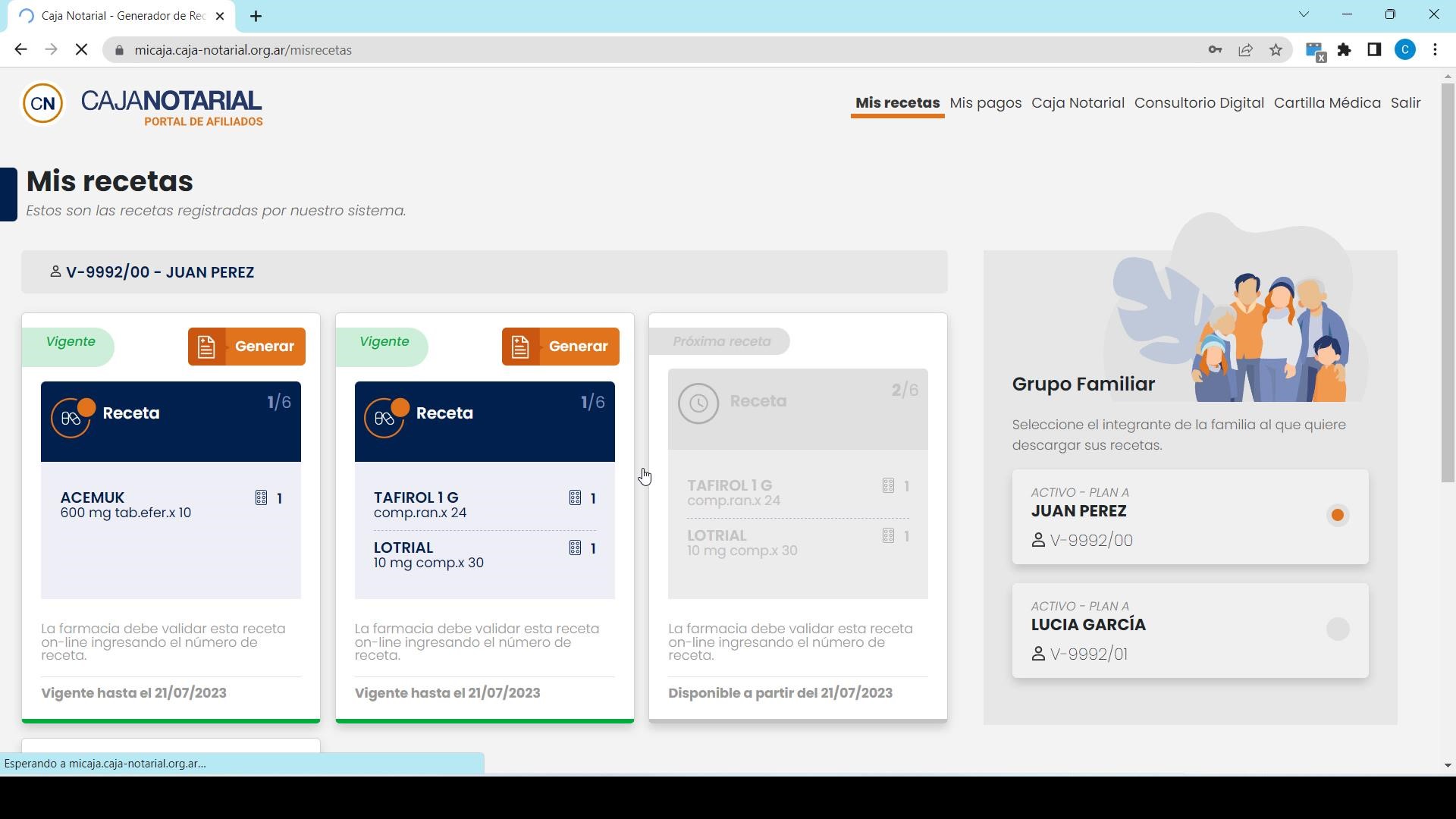Generate the ACEMUK receta
The image size is (1456, 819).
pos(246,347)
